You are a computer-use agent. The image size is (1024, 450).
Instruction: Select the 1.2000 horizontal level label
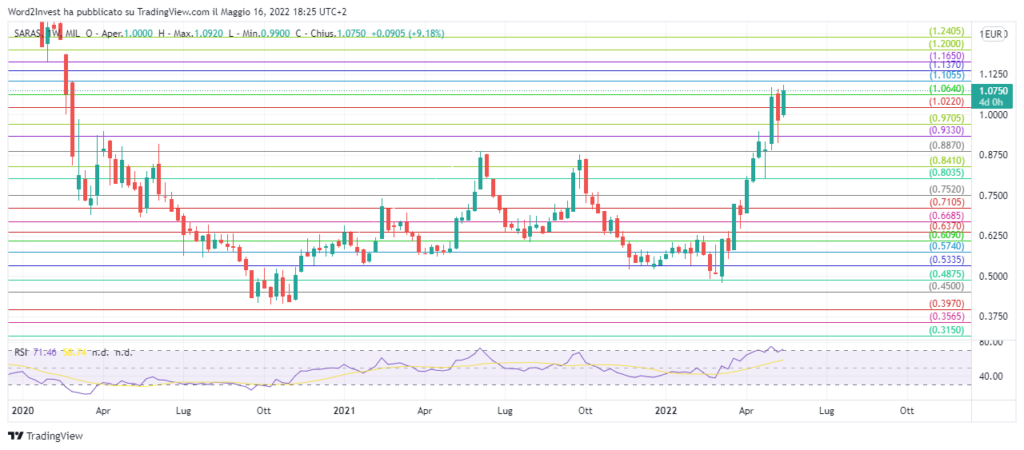point(946,45)
